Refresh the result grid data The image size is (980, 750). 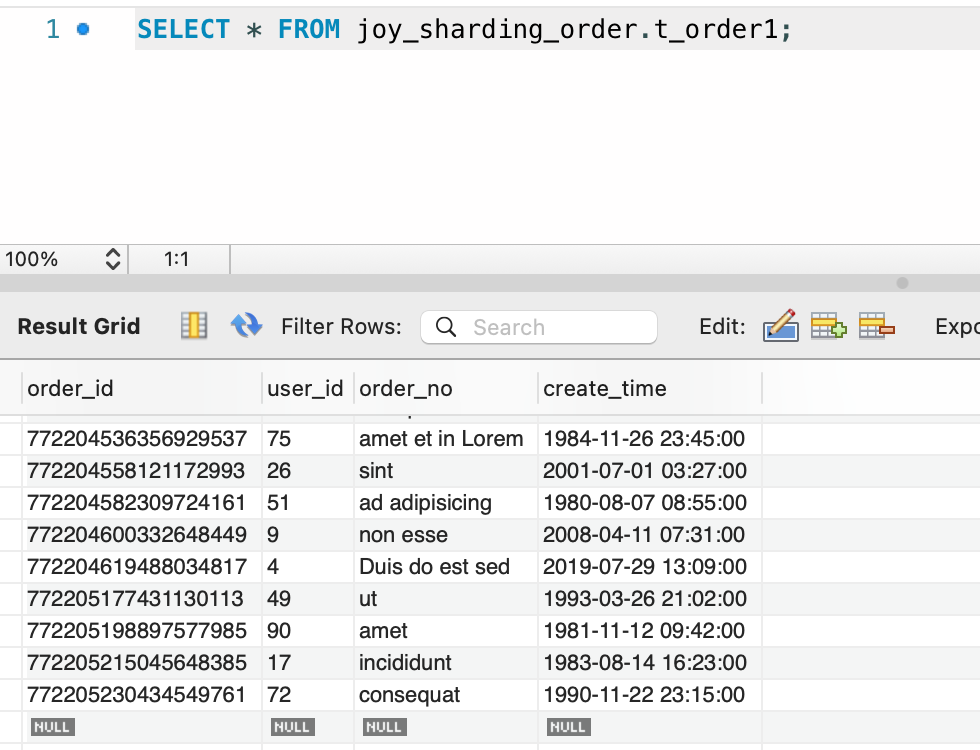click(x=246, y=325)
